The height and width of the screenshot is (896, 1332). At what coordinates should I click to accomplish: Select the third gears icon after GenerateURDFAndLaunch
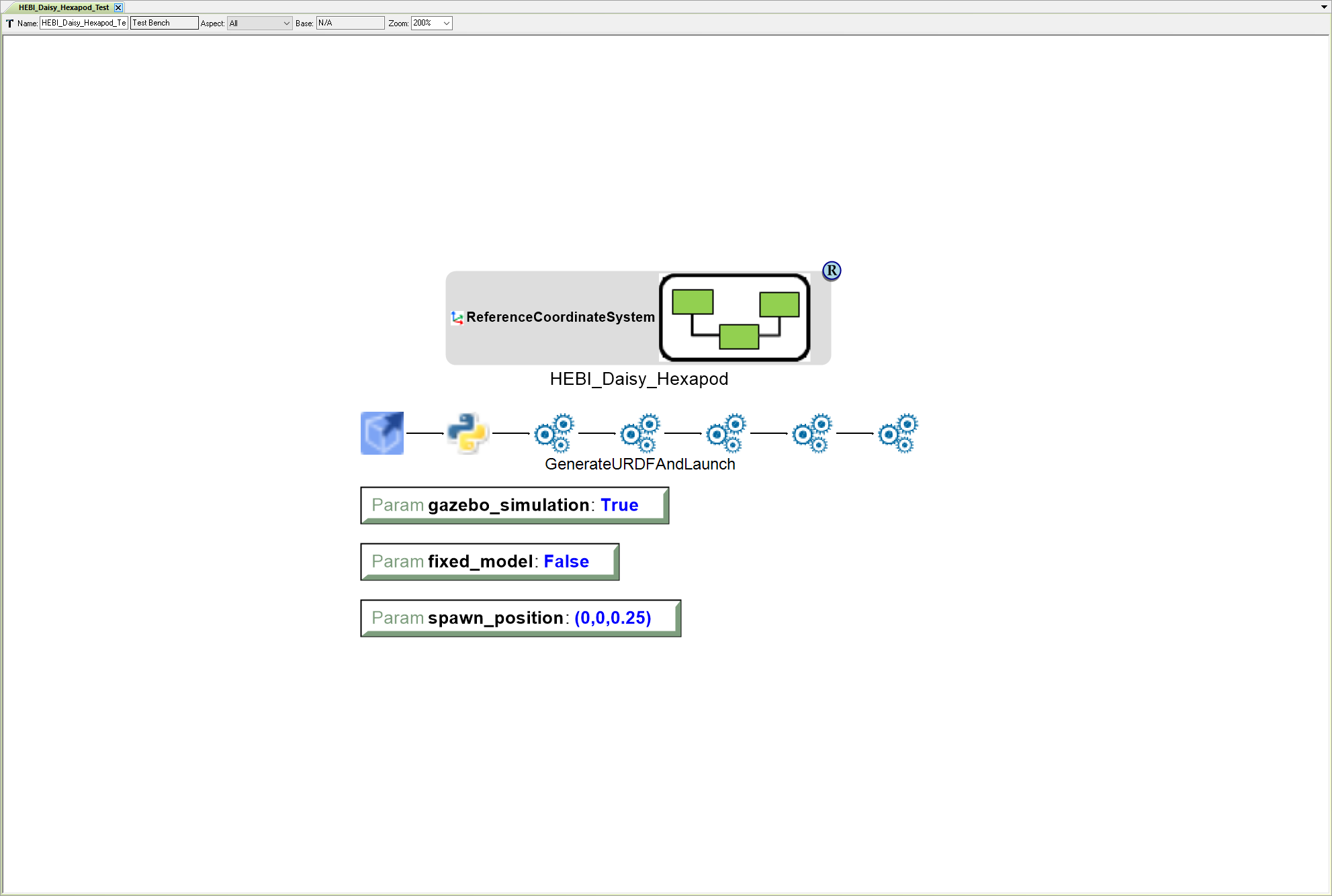725,433
